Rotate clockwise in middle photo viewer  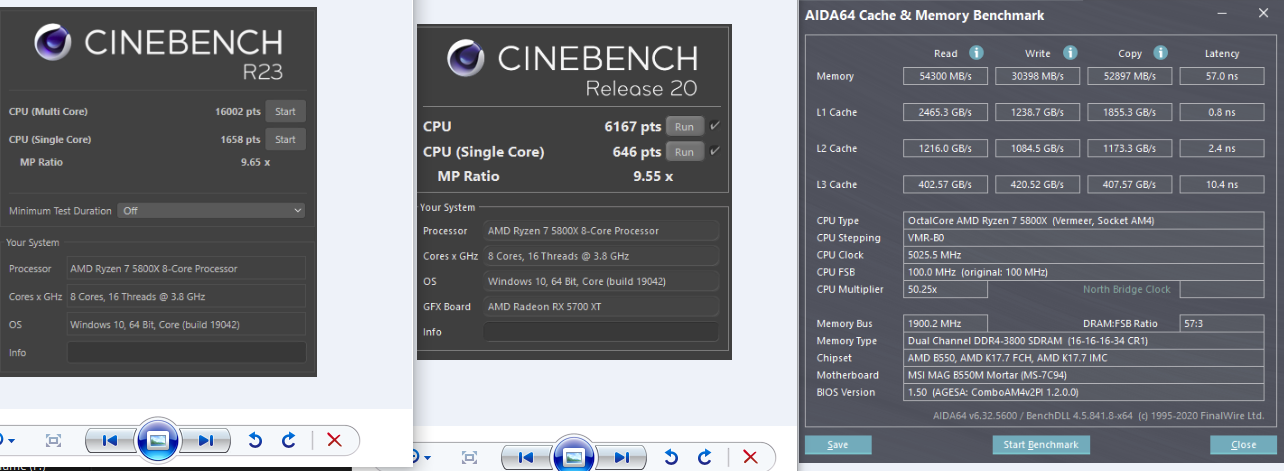[705, 457]
